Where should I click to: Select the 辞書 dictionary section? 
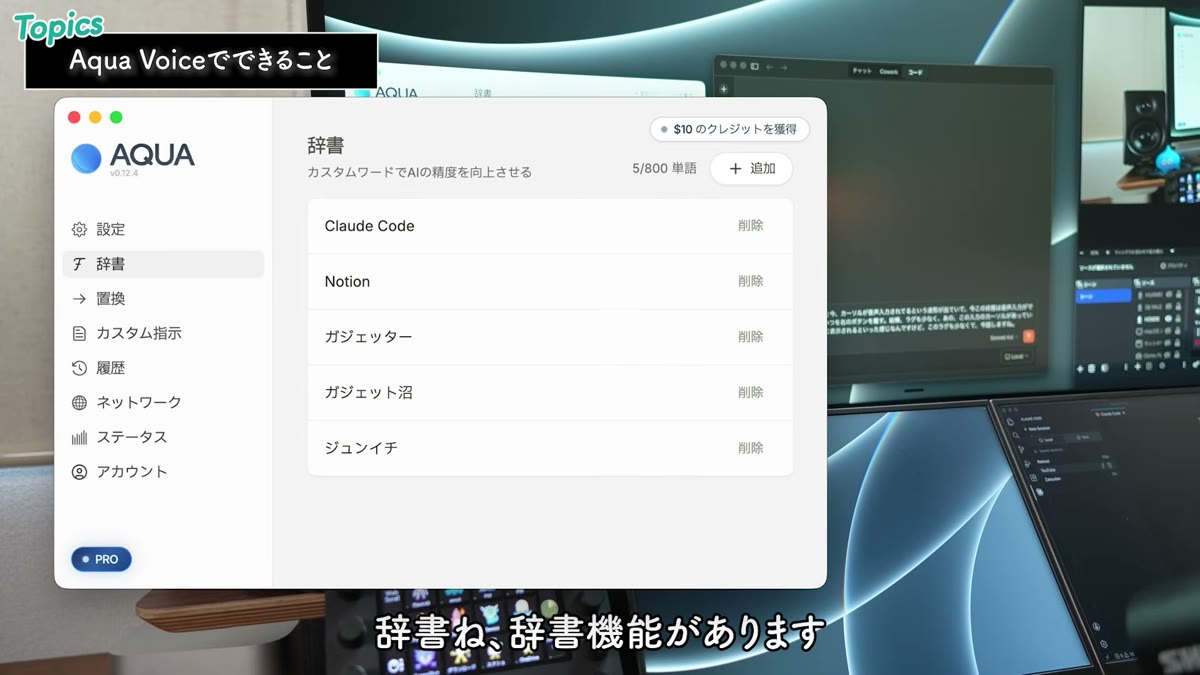coord(163,264)
